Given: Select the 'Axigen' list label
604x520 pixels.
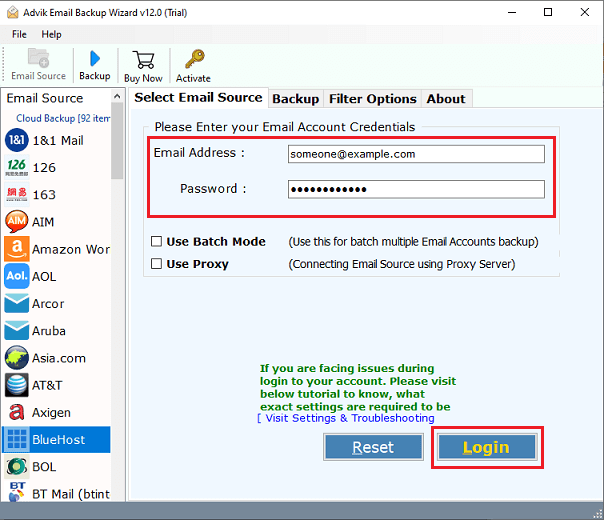Looking at the screenshot, I should [x=51, y=413].
